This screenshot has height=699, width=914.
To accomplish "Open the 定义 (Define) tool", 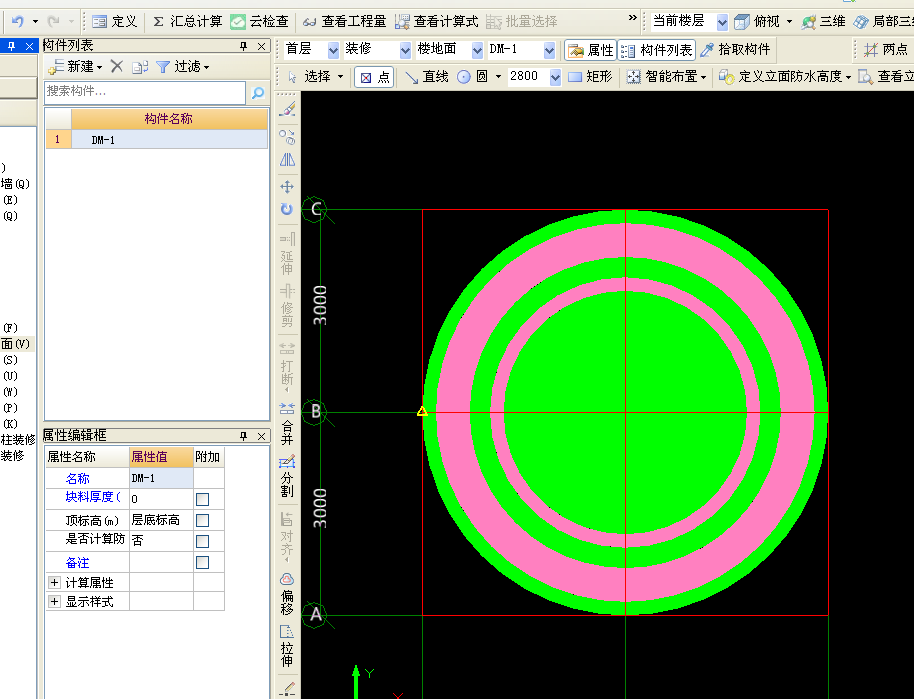I will 115,22.
